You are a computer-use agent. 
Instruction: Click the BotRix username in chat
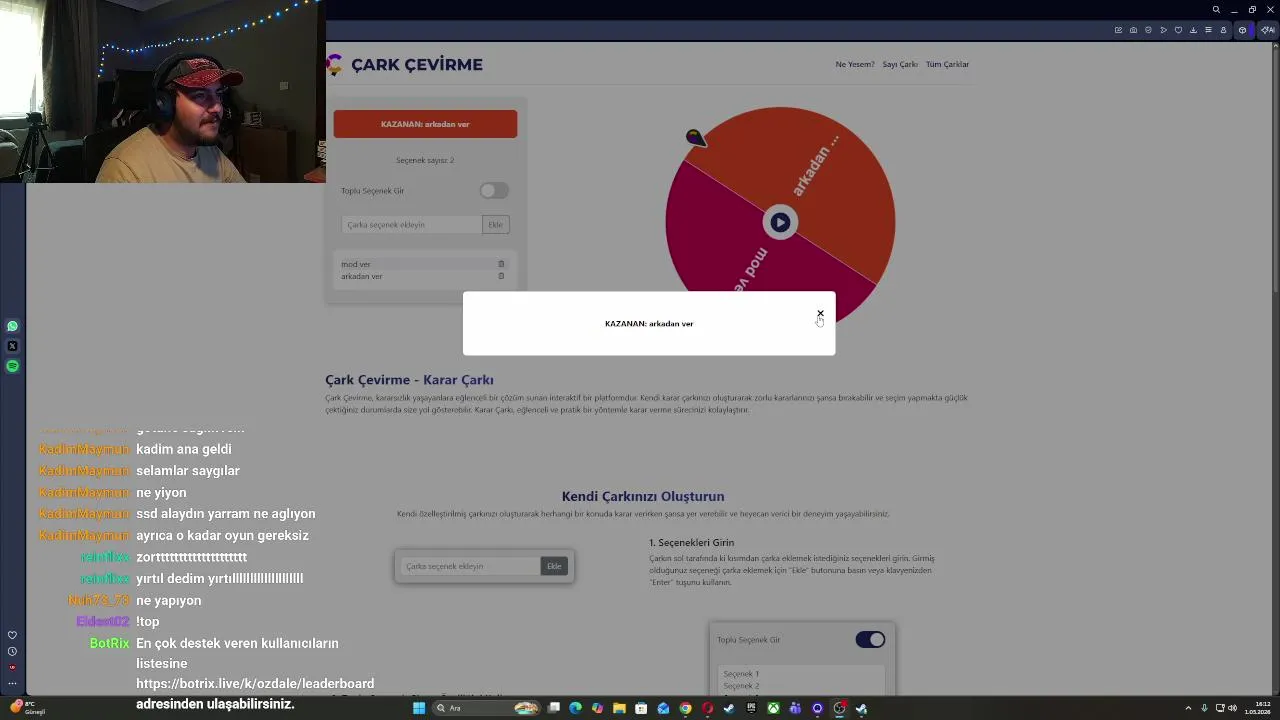109,643
